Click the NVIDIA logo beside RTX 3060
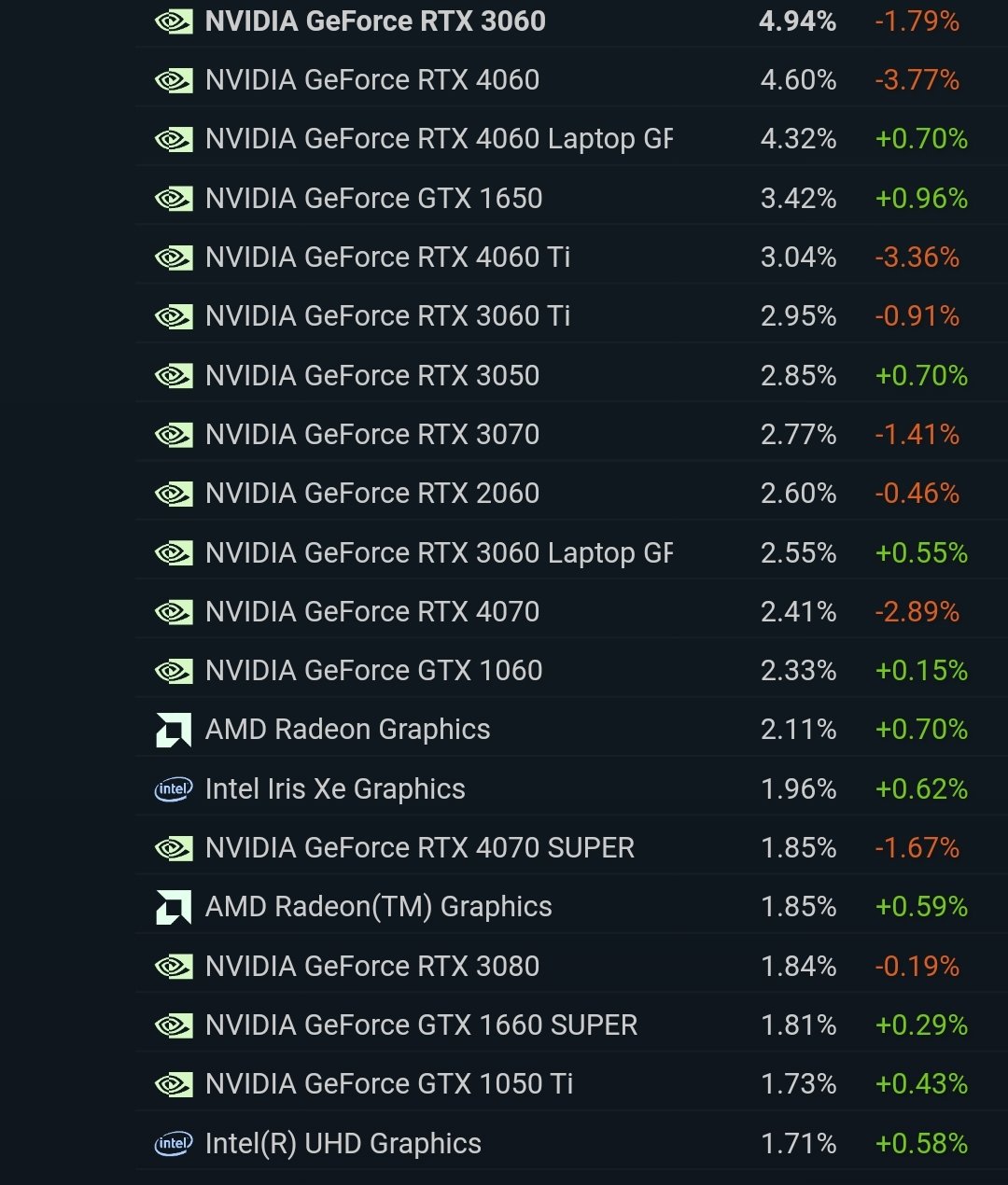Screen dimensions: 1008x1185 [x=174, y=21]
